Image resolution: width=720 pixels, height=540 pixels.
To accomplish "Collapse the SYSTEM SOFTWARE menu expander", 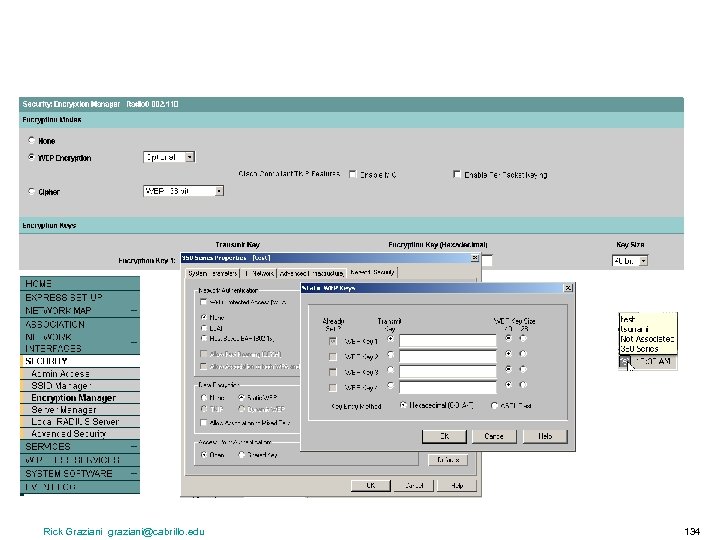I will pos(133,473).
